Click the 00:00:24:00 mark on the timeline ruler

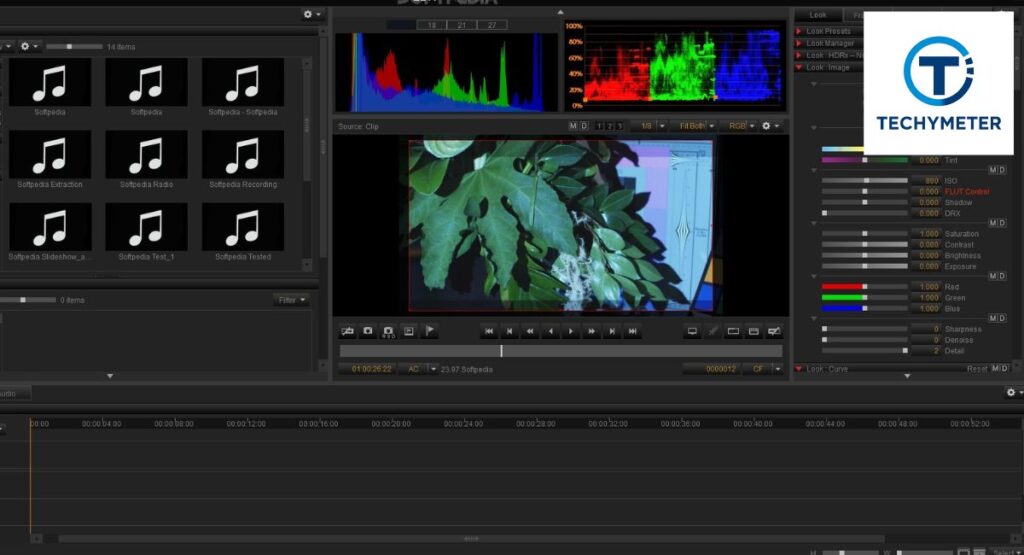click(463, 424)
